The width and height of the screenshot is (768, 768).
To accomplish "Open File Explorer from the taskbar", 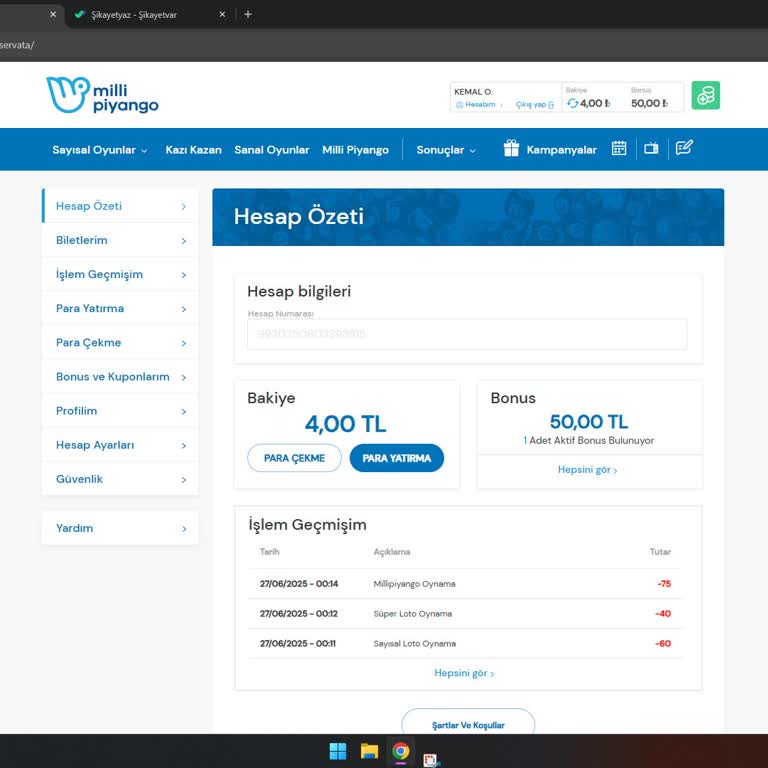I will click(x=369, y=751).
